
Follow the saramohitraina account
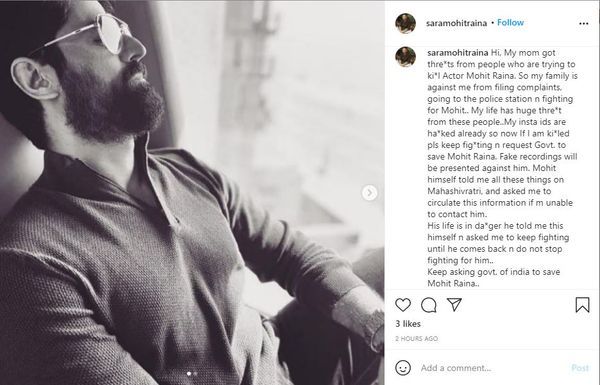tap(510, 23)
